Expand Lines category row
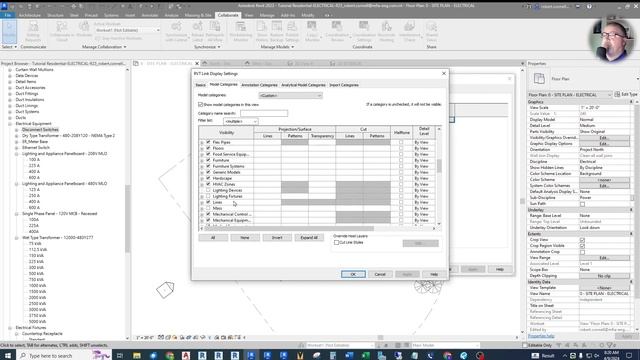 click(202, 202)
